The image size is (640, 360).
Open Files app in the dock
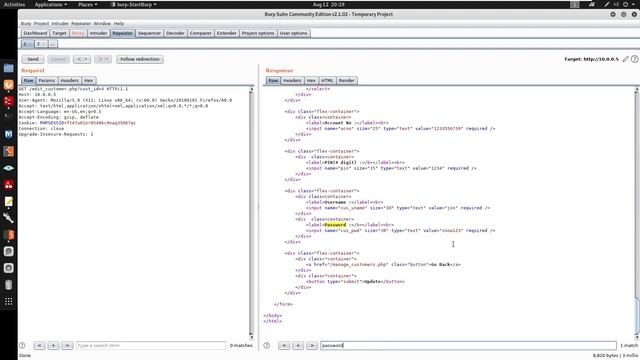point(9,68)
